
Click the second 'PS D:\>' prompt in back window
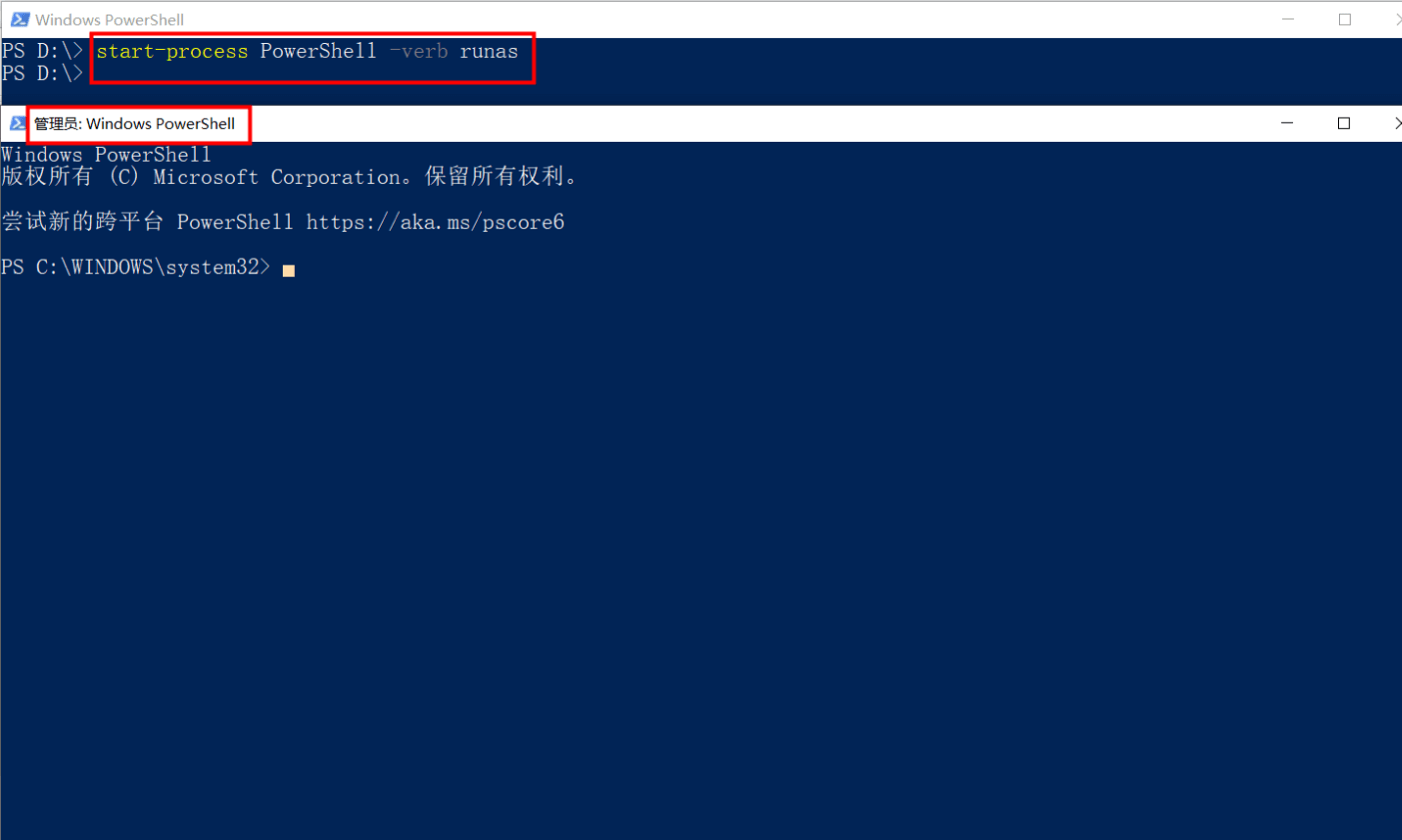(x=42, y=73)
